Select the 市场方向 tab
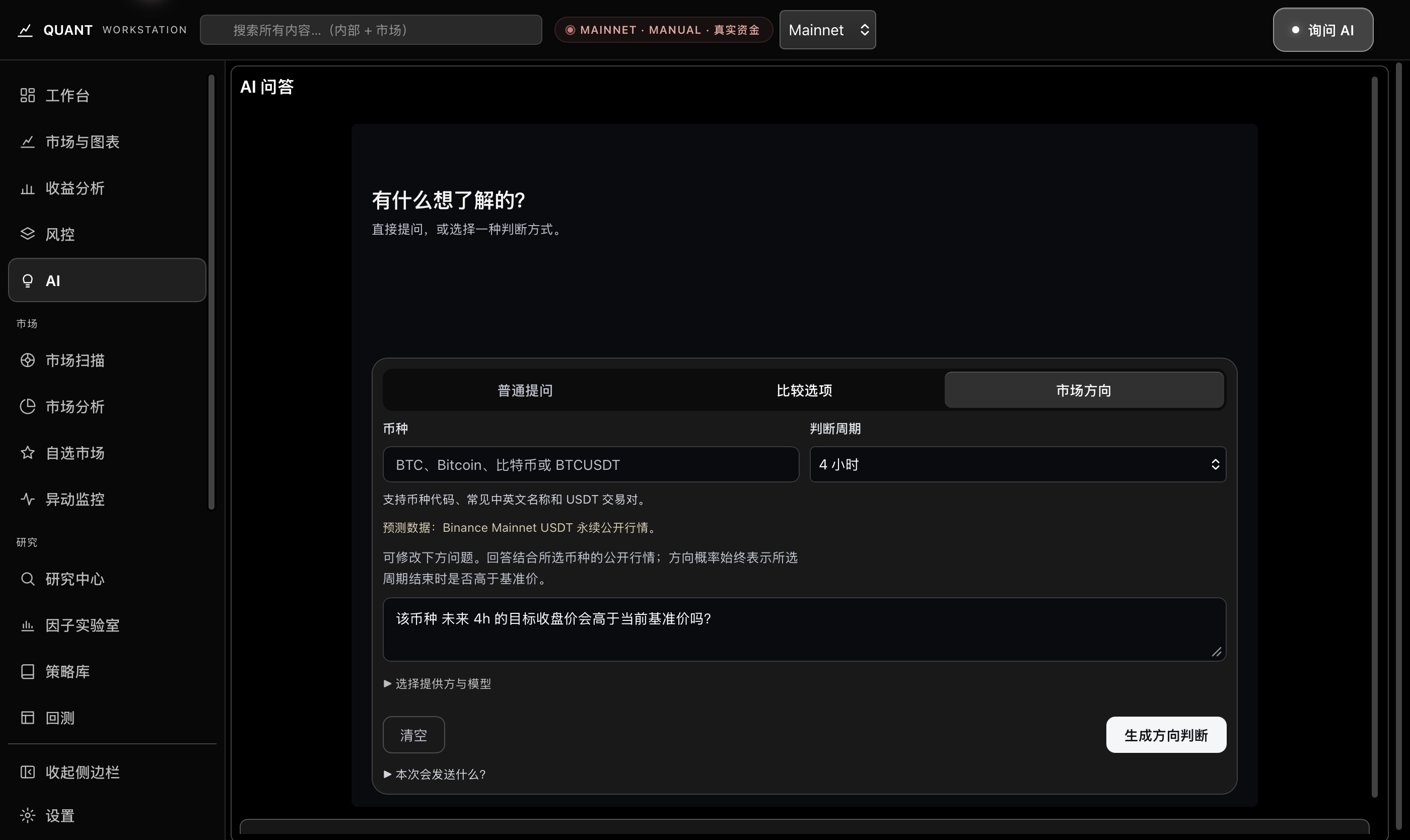1410x840 pixels. click(1083, 390)
